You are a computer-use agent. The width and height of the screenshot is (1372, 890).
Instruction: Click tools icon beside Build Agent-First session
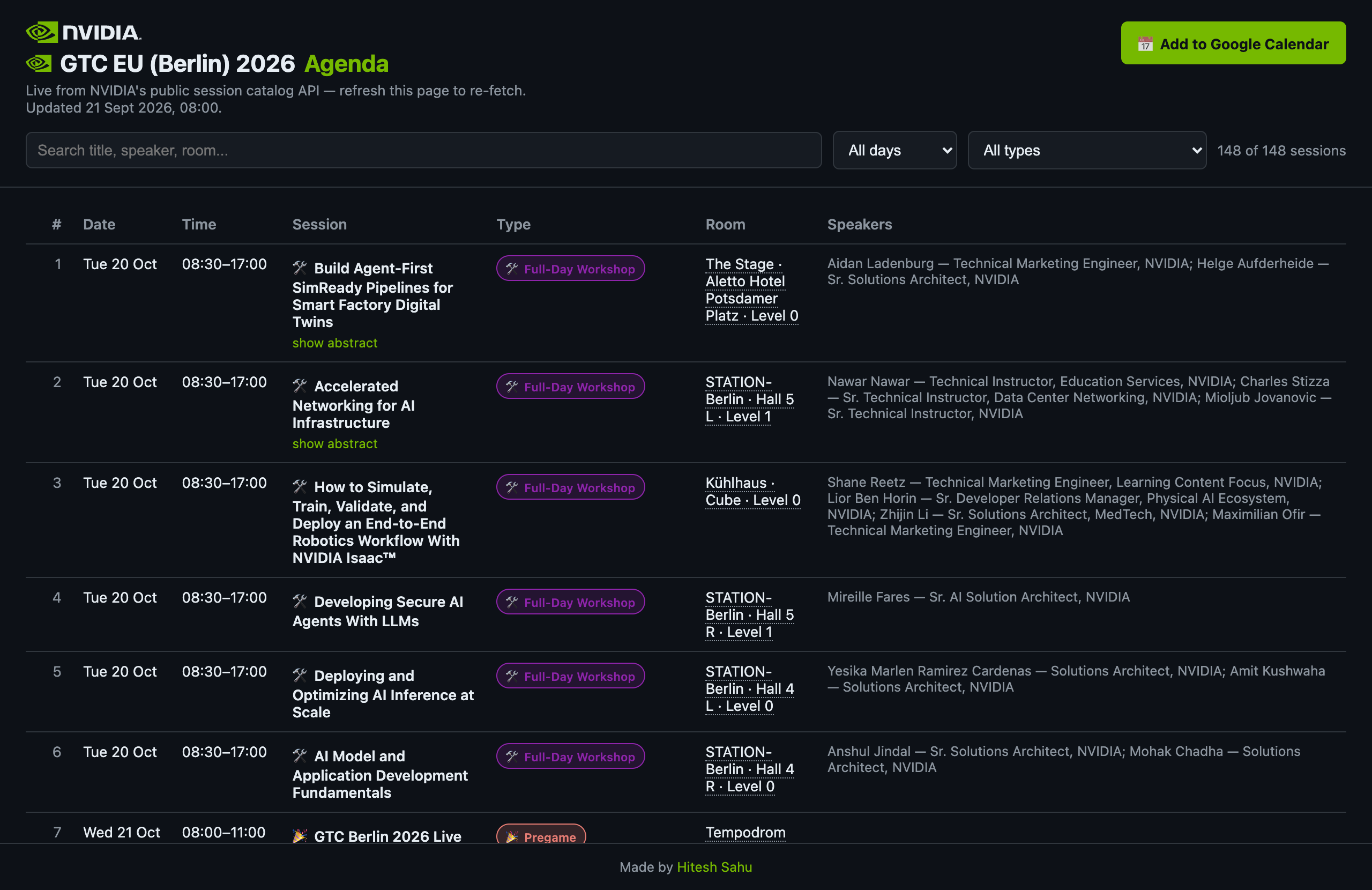[x=300, y=268]
